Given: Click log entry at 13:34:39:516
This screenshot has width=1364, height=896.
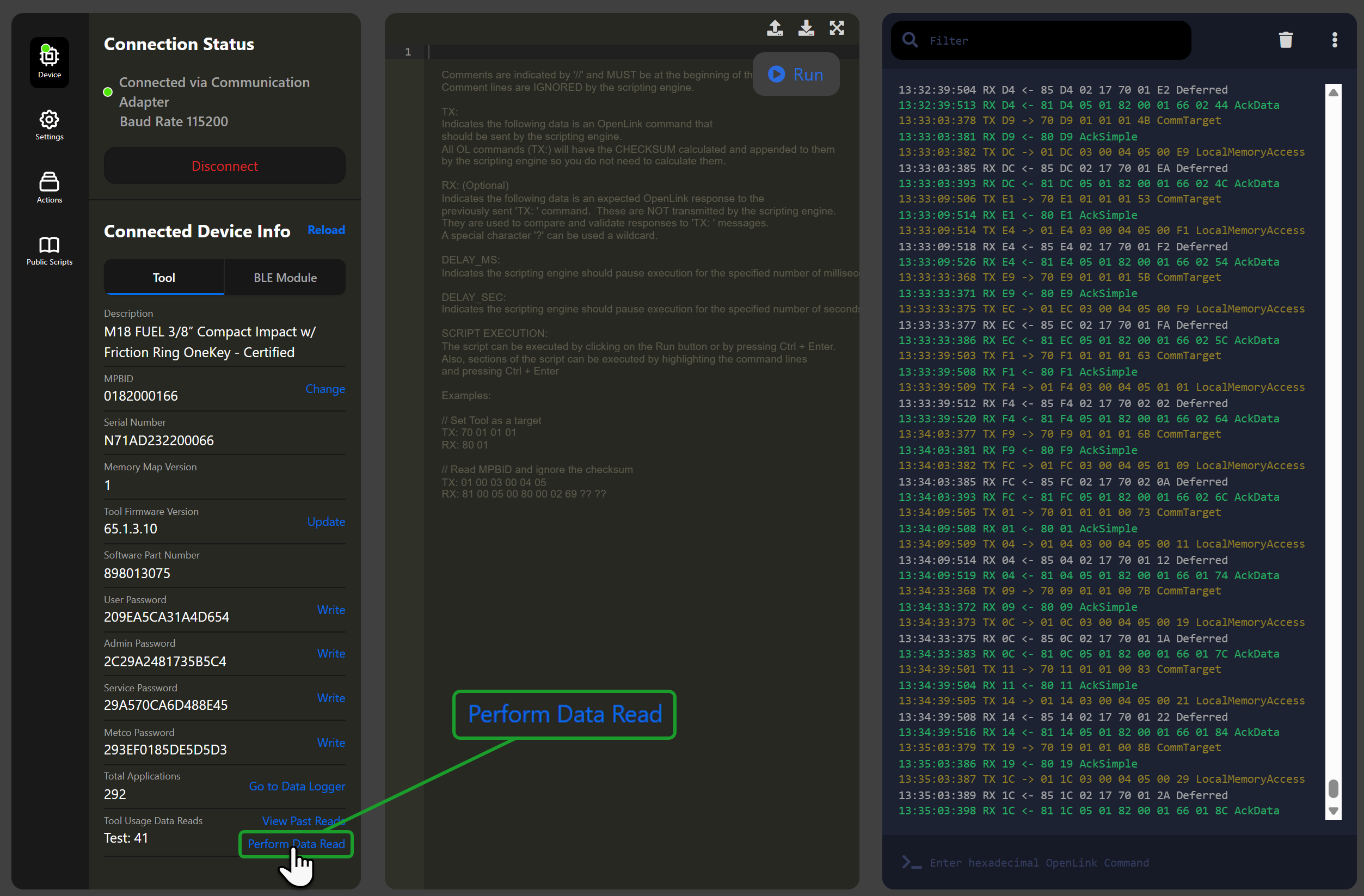Looking at the screenshot, I should tap(1089, 732).
